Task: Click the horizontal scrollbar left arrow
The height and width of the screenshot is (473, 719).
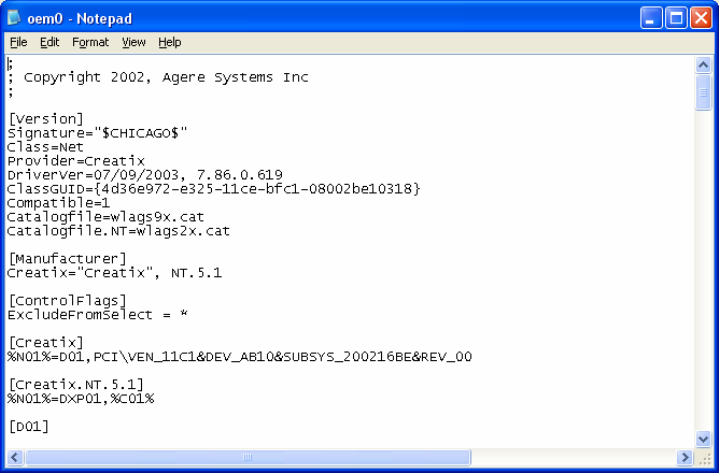Action: tap(15, 457)
